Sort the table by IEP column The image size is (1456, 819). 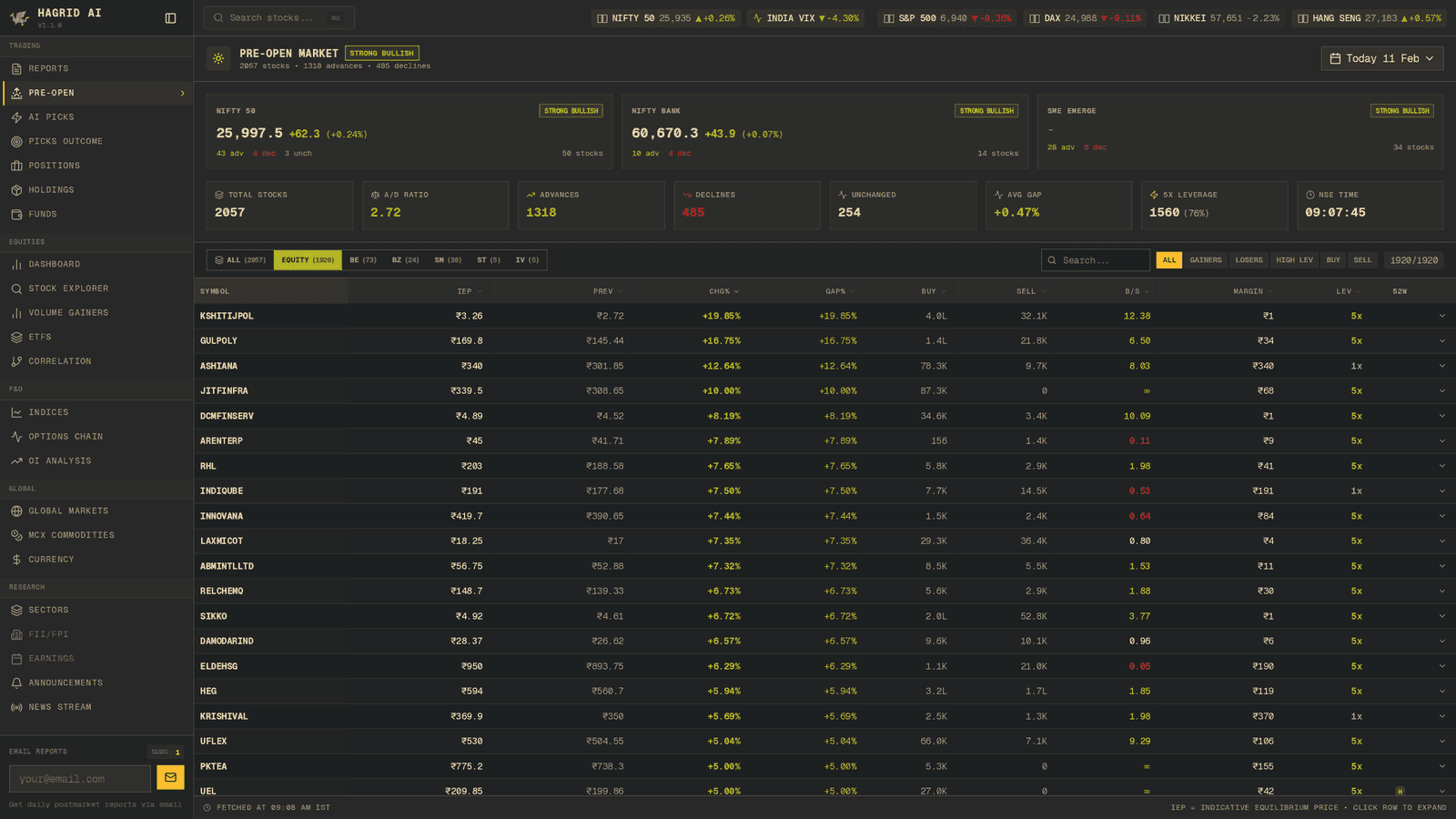(x=469, y=291)
